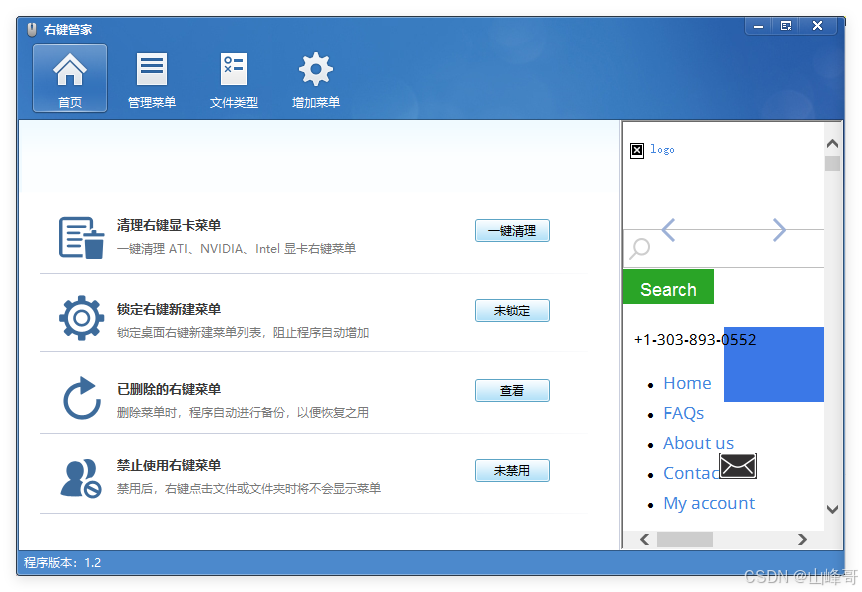Click the horizontal scrollbar left arrow

[645, 540]
